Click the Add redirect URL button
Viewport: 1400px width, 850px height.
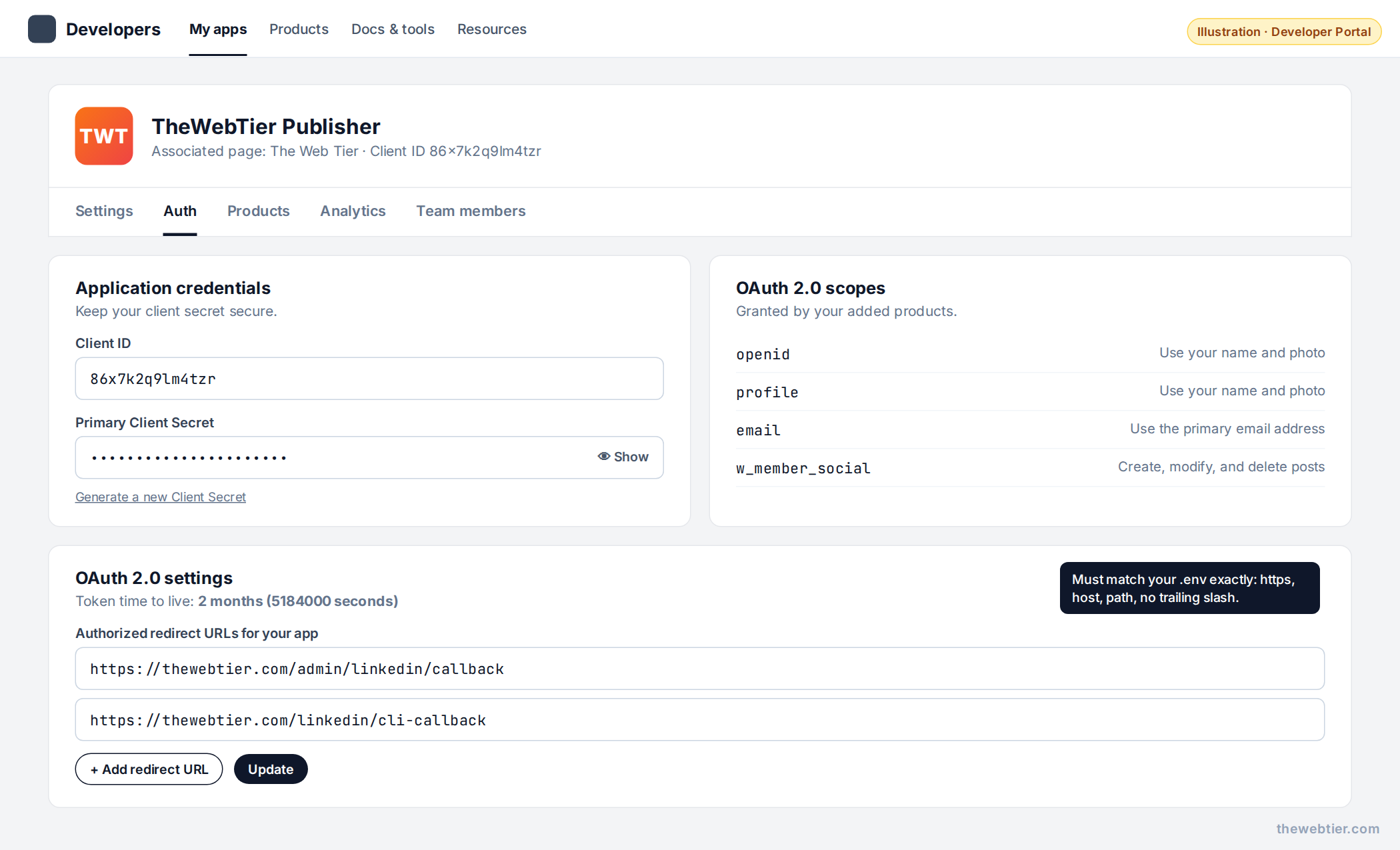tap(149, 769)
